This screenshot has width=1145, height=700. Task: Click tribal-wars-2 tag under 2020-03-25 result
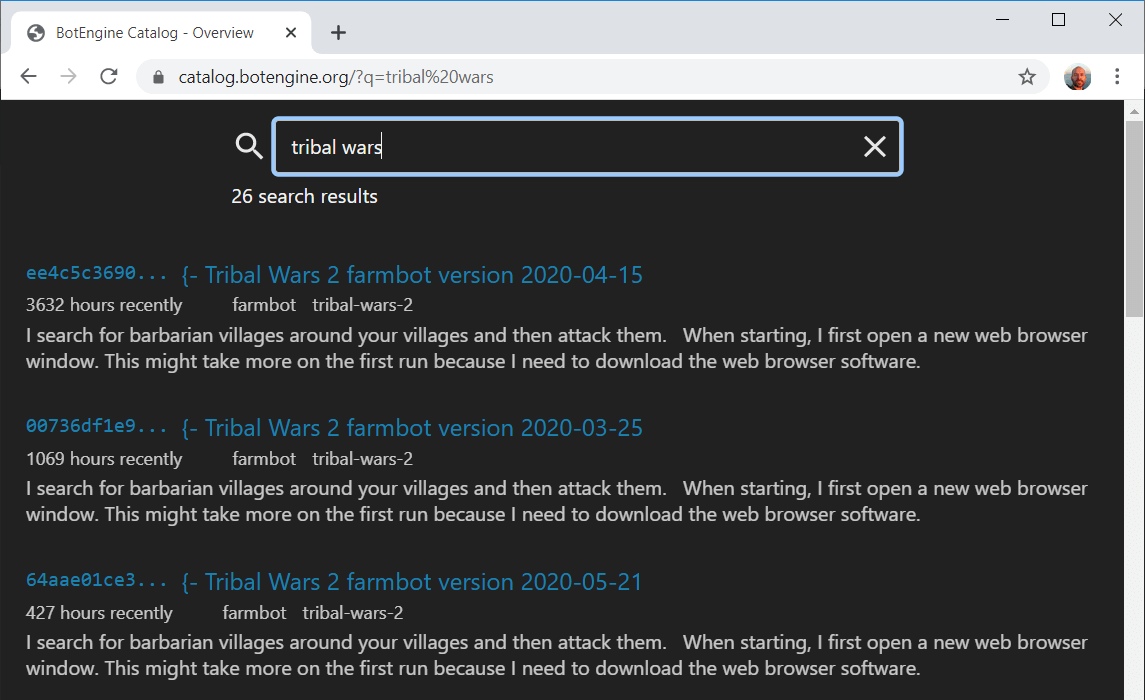point(362,458)
